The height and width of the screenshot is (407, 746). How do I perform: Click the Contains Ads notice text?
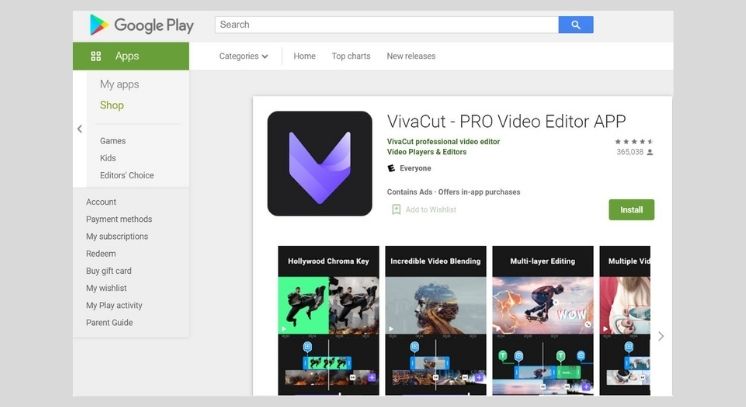pyautogui.click(x=410, y=192)
